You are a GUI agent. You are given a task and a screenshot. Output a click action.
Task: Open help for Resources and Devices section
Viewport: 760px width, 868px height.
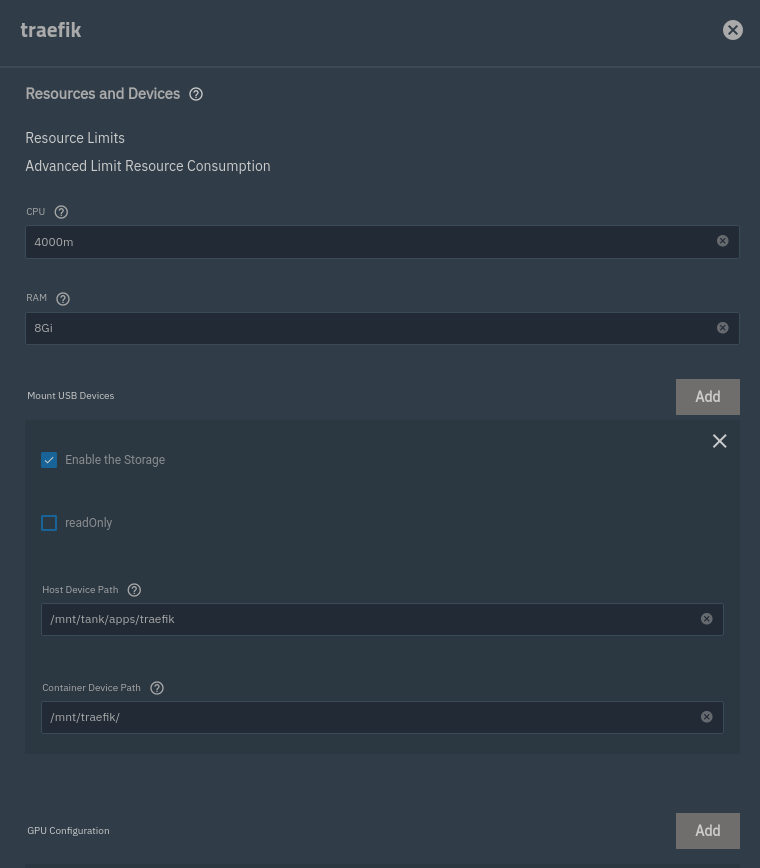point(196,93)
